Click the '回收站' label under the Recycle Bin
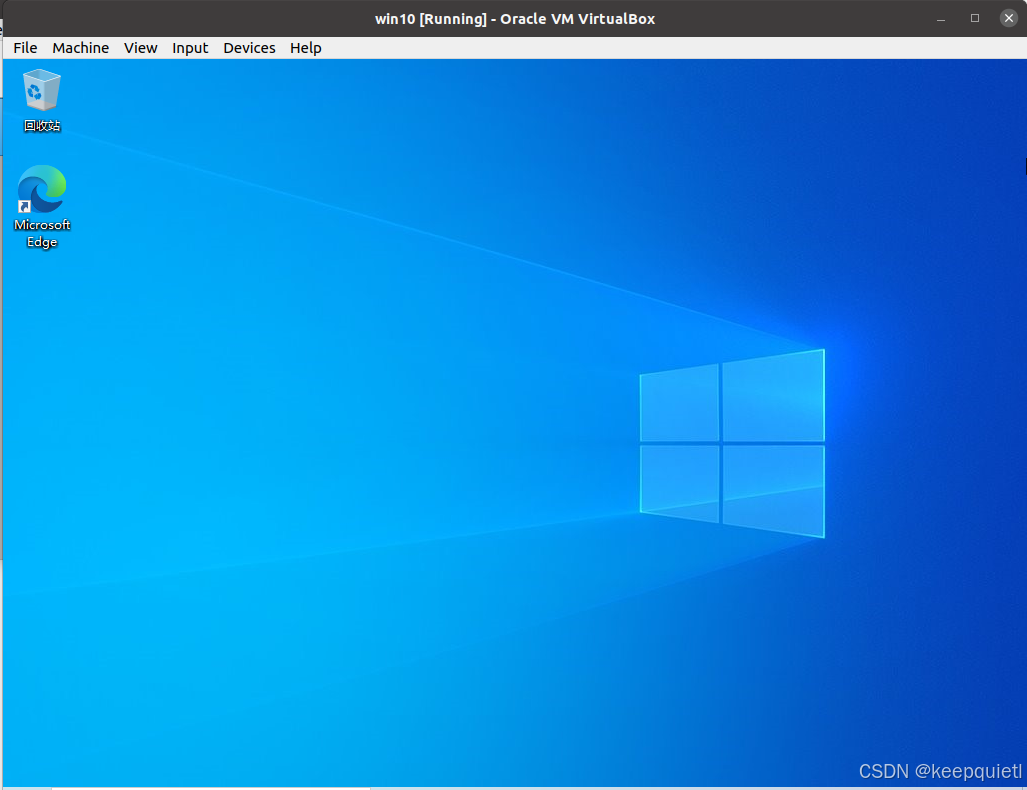Screen dimensions: 1027x790 (42, 126)
